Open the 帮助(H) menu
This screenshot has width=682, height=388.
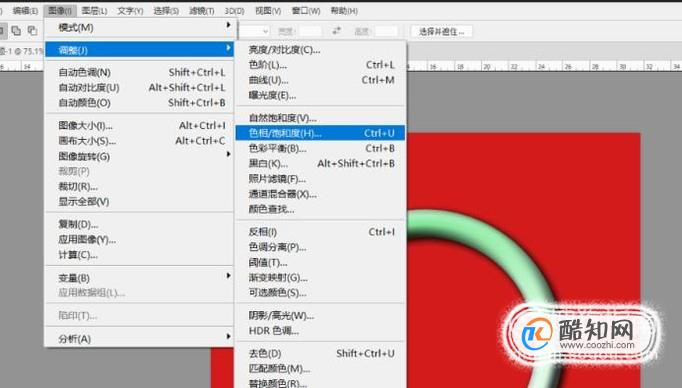[344, 10]
